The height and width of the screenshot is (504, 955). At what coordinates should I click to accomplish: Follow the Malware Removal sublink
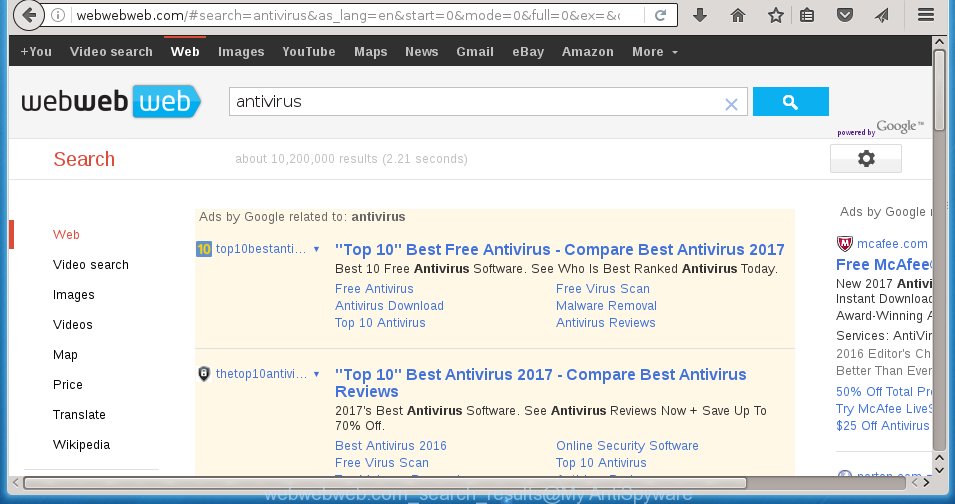(607, 306)
